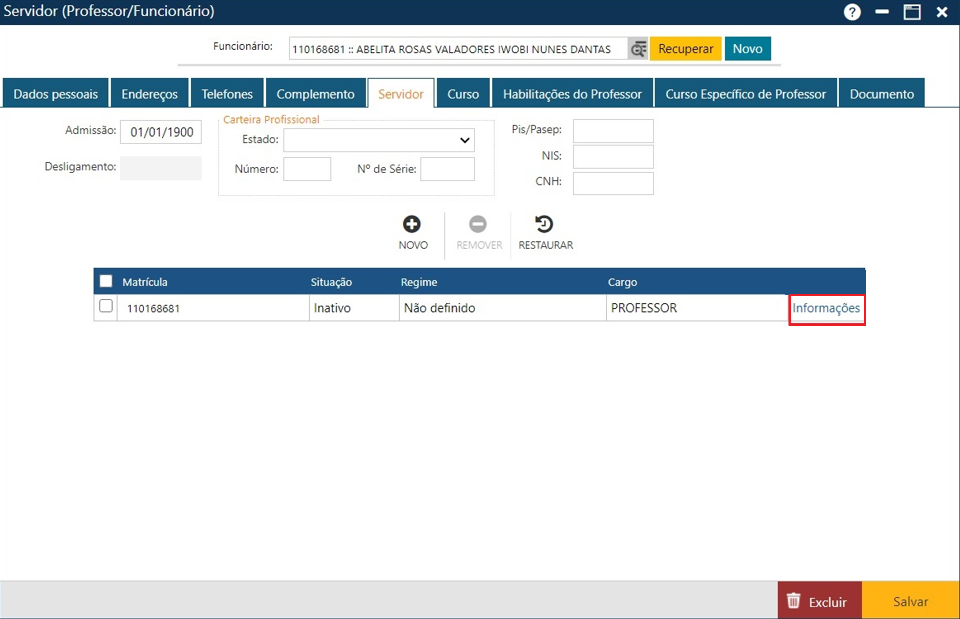Maximize the Servidor window
Viewport: 960px width, 619px height.
[x=912, y=12]
